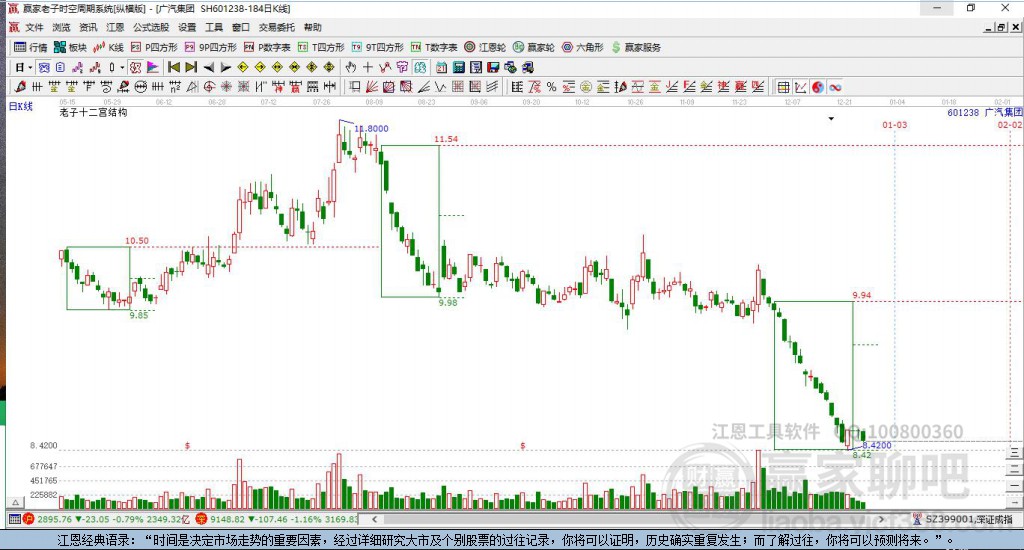The width and height of the screenshot is (1024, 550).
Task: Open the P四方形 tool
Action: coord(154,47)
